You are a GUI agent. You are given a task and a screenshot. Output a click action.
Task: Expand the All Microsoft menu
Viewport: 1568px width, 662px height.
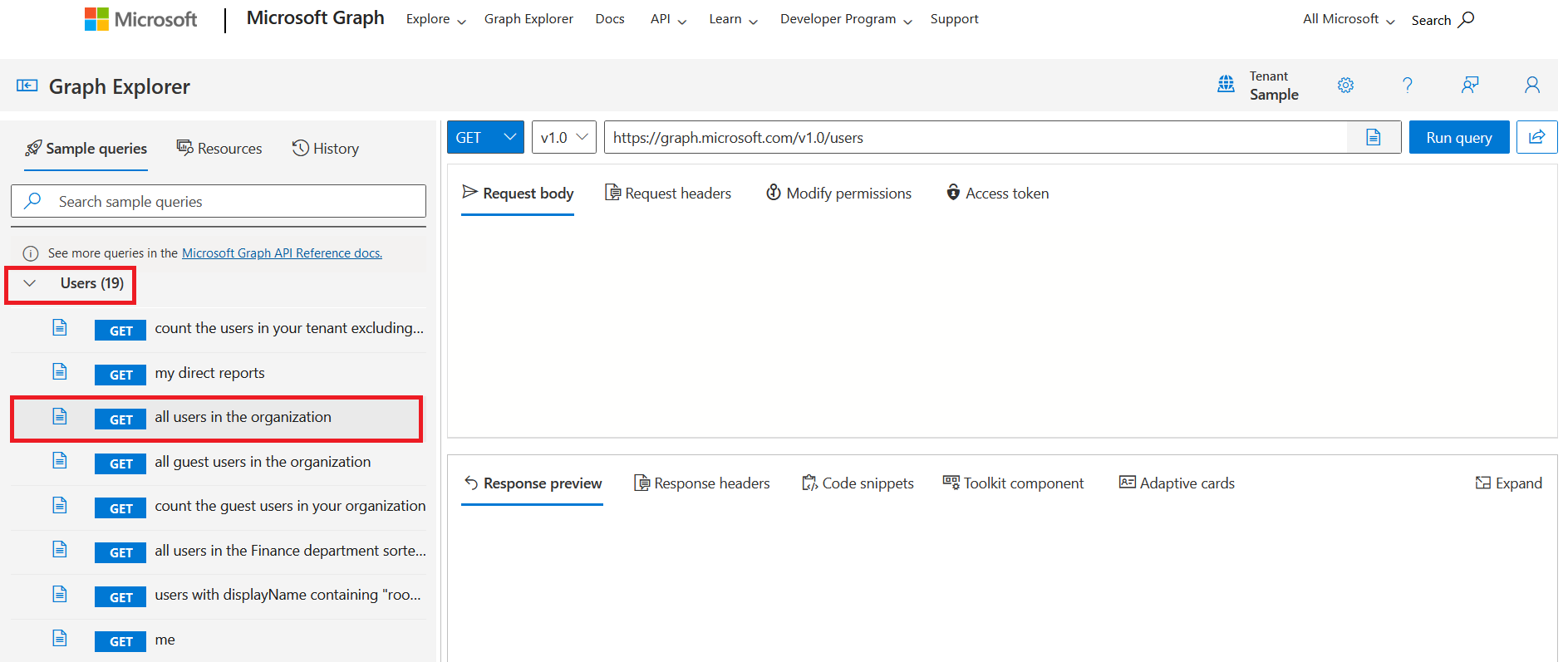[x=1349, y=19]
